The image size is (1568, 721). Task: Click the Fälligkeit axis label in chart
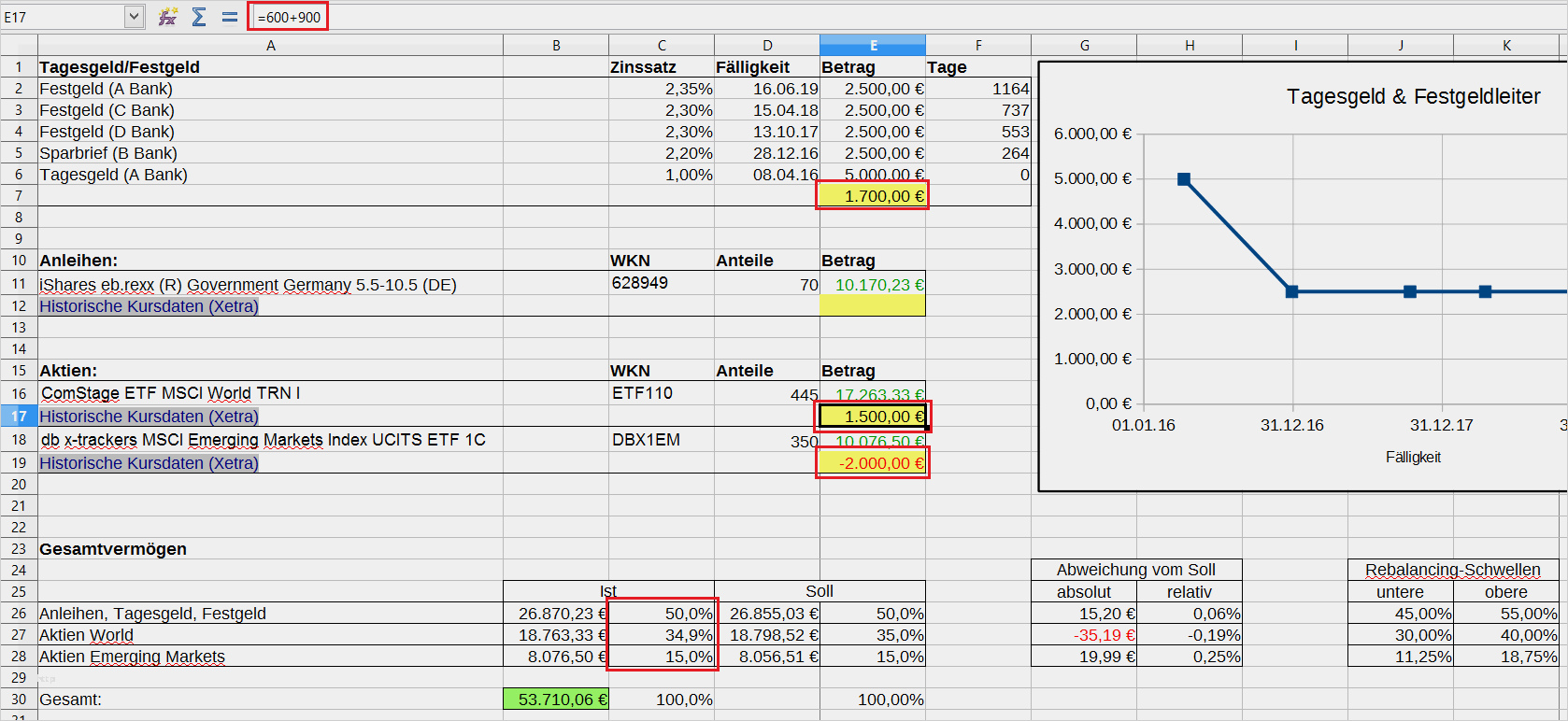click(1413, 457)
